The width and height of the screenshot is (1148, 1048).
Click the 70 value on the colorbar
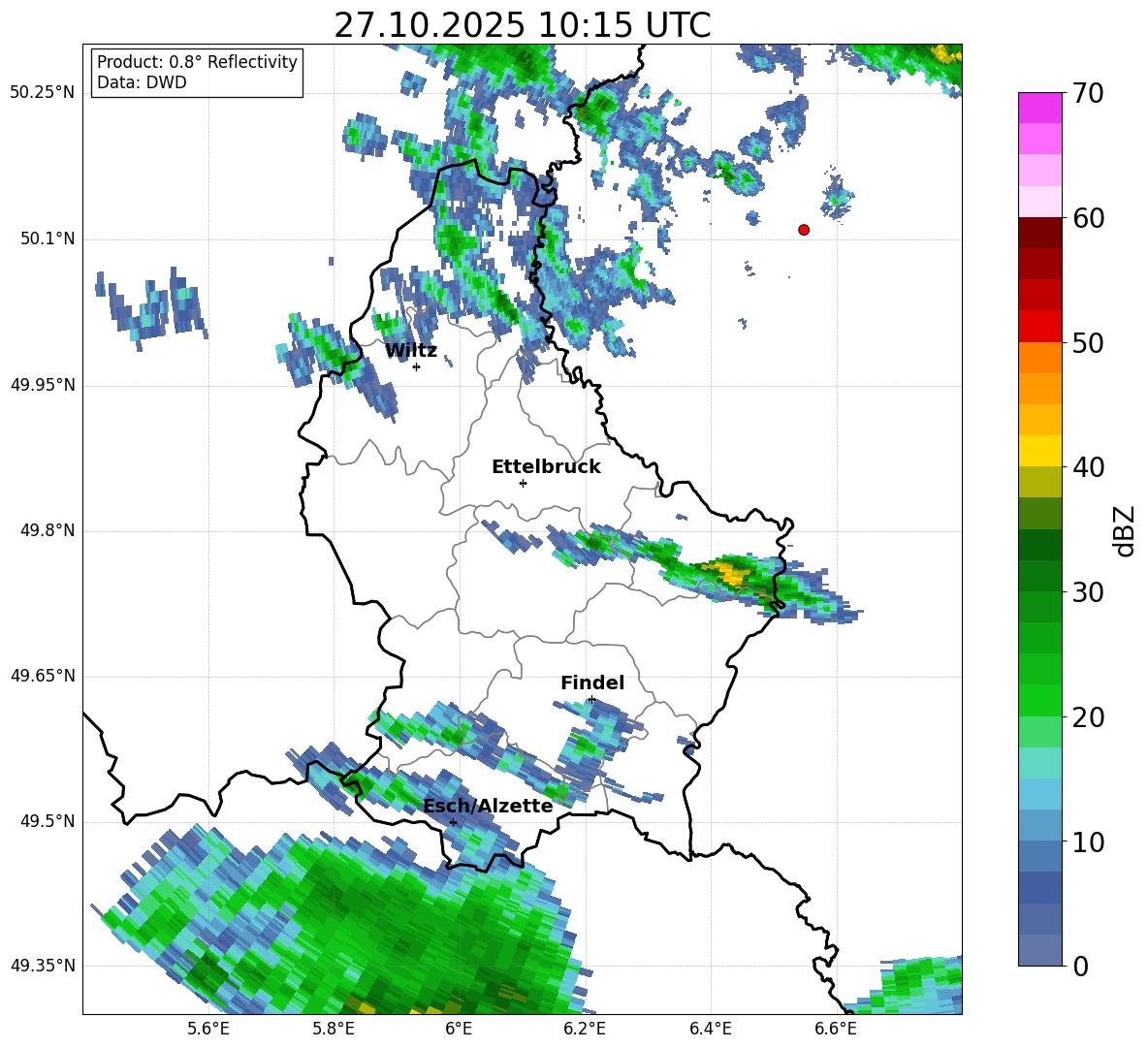coord(1088,94)
